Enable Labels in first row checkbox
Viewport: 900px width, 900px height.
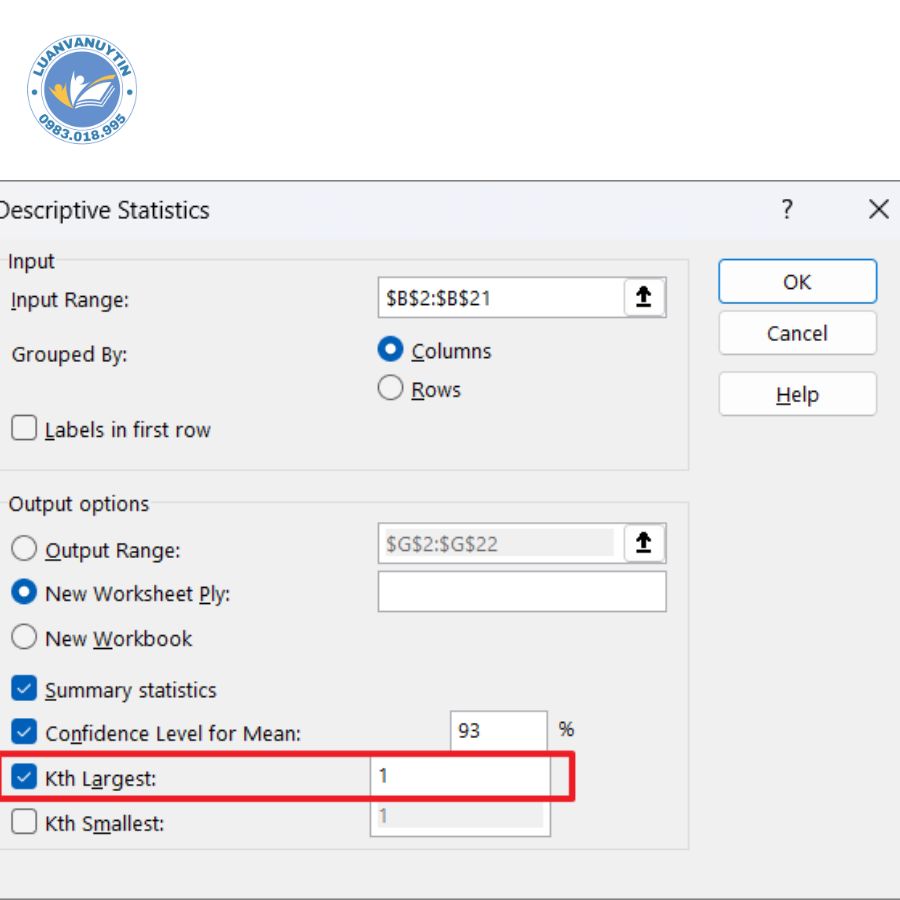[24, 429]
